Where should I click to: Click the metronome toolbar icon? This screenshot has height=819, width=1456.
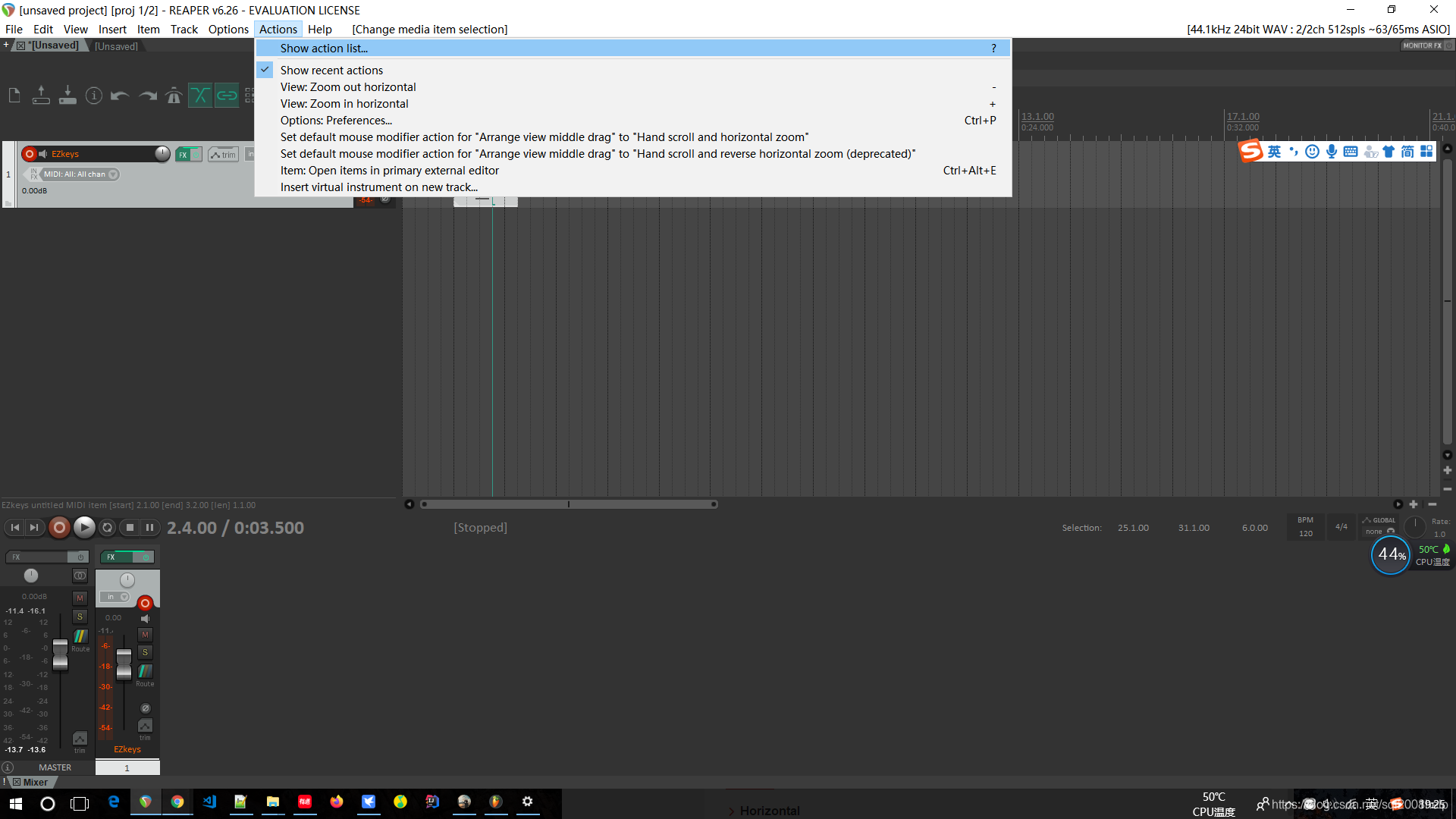click(x=174, y=96)
